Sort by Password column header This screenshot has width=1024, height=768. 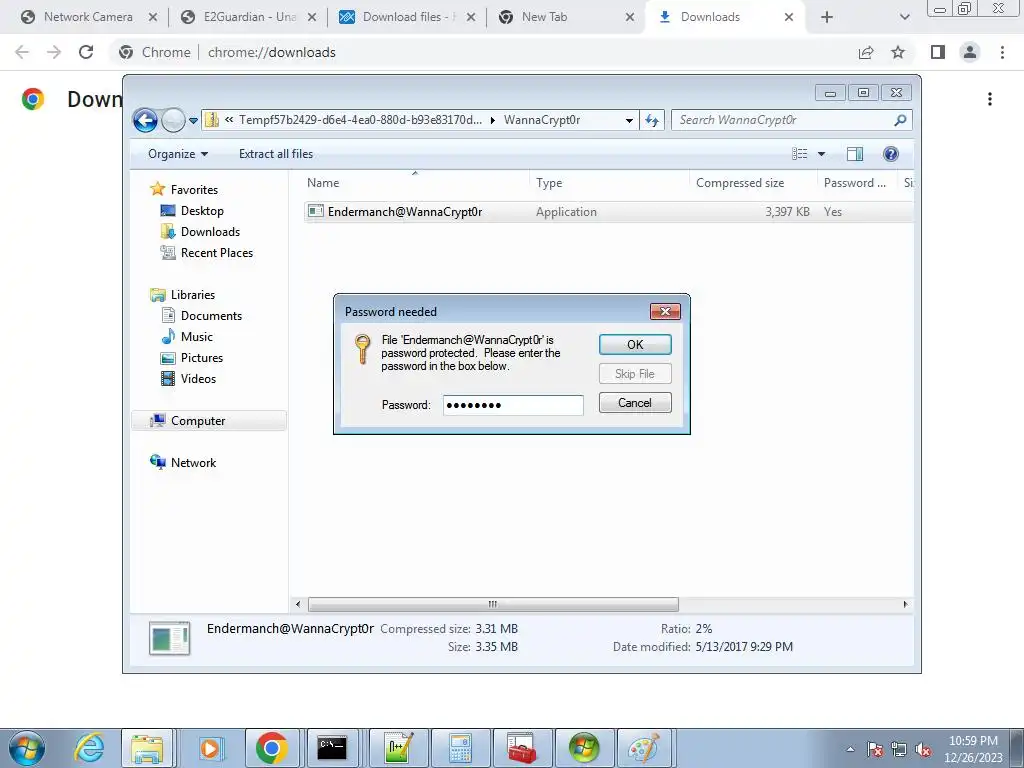coord(857,183)
